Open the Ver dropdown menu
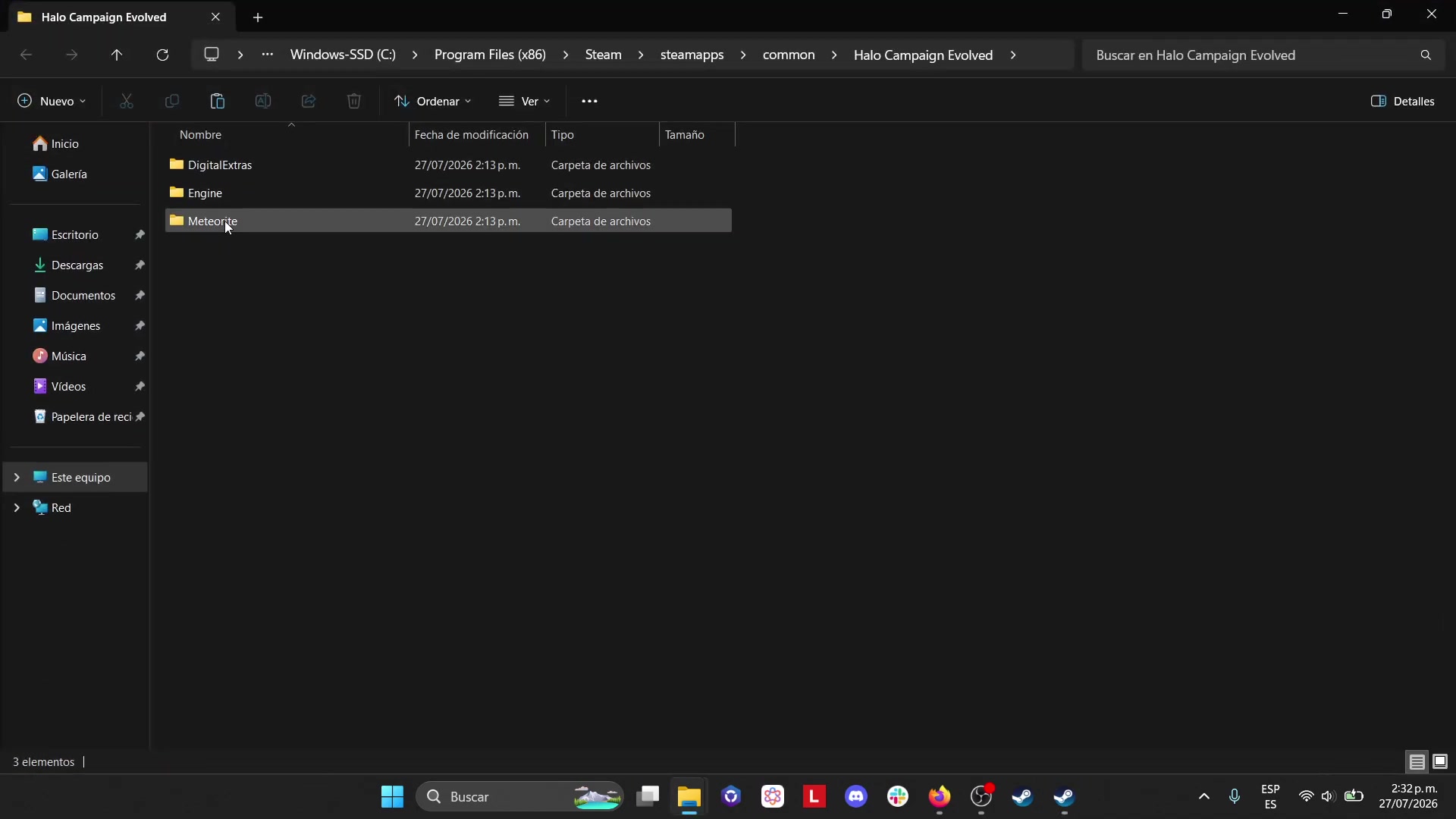Image resolution: width=1456 pixels, height=819 pixels. coord(524,101)
